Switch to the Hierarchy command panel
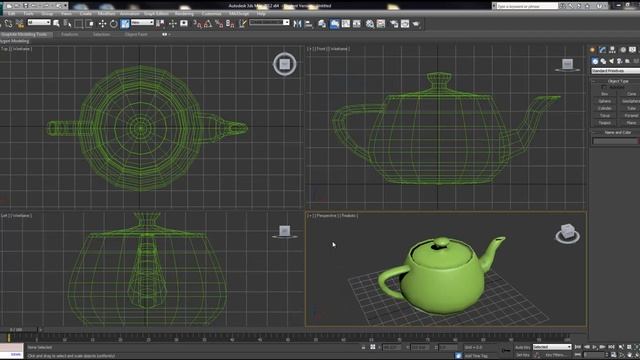The image size is (640, 360). 612,50
